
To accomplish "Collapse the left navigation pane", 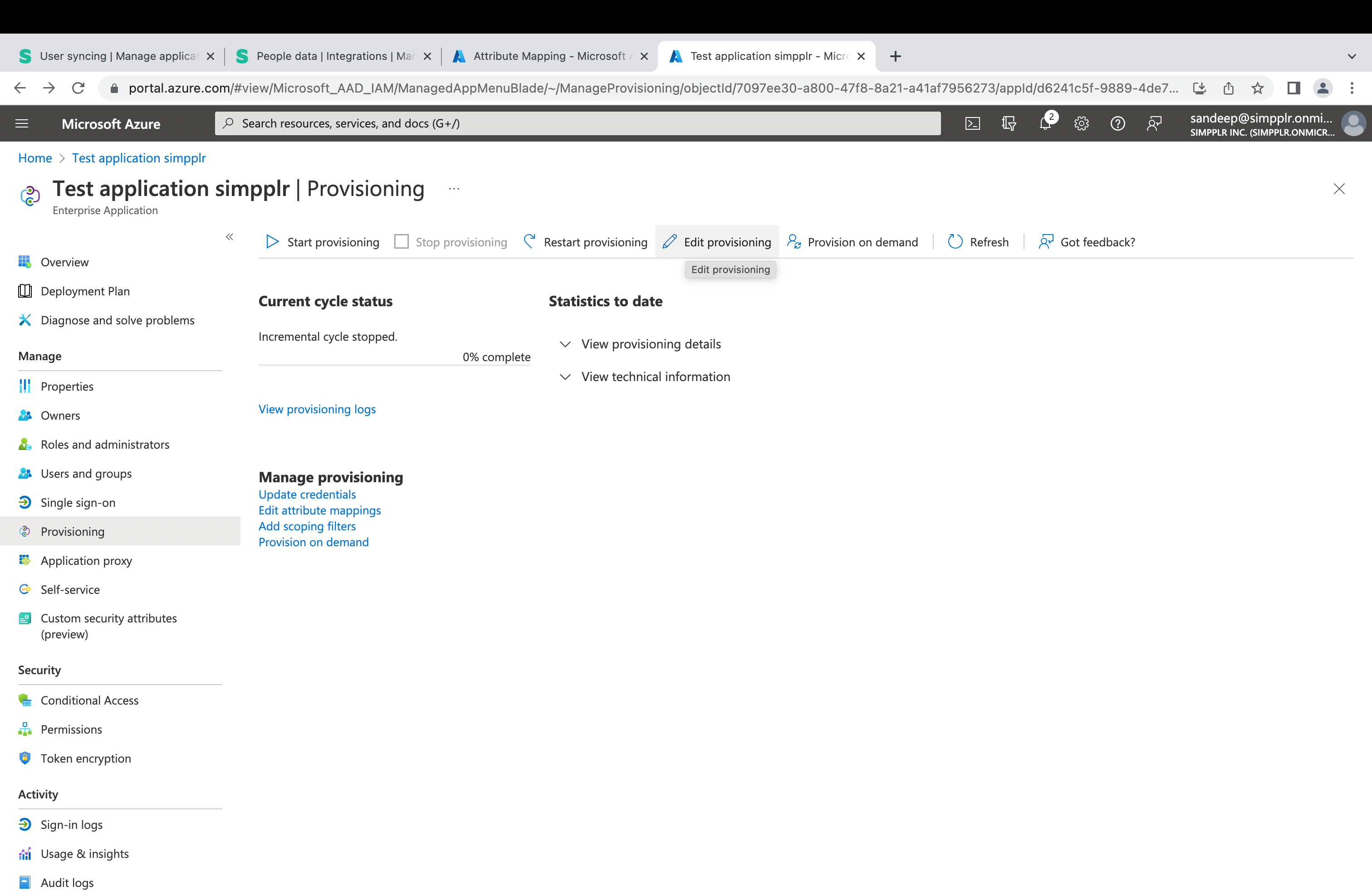I will pyautogui.click(x=230, y=236).
